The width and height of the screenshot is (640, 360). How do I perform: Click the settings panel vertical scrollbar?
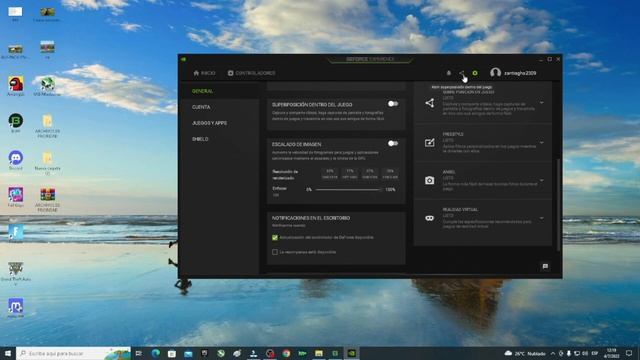pyautogui.click(x=558, y=204)
